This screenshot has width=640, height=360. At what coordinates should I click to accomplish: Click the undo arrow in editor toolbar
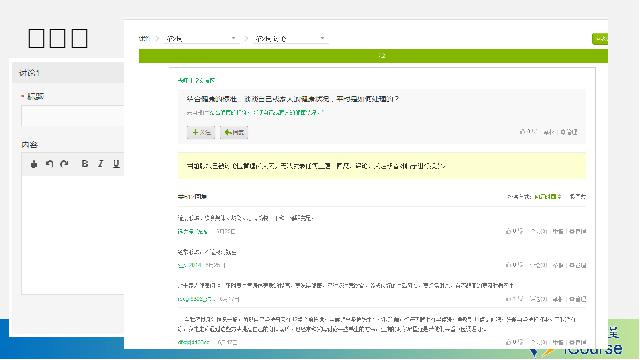pyautogui.click(x=49, y=164)
